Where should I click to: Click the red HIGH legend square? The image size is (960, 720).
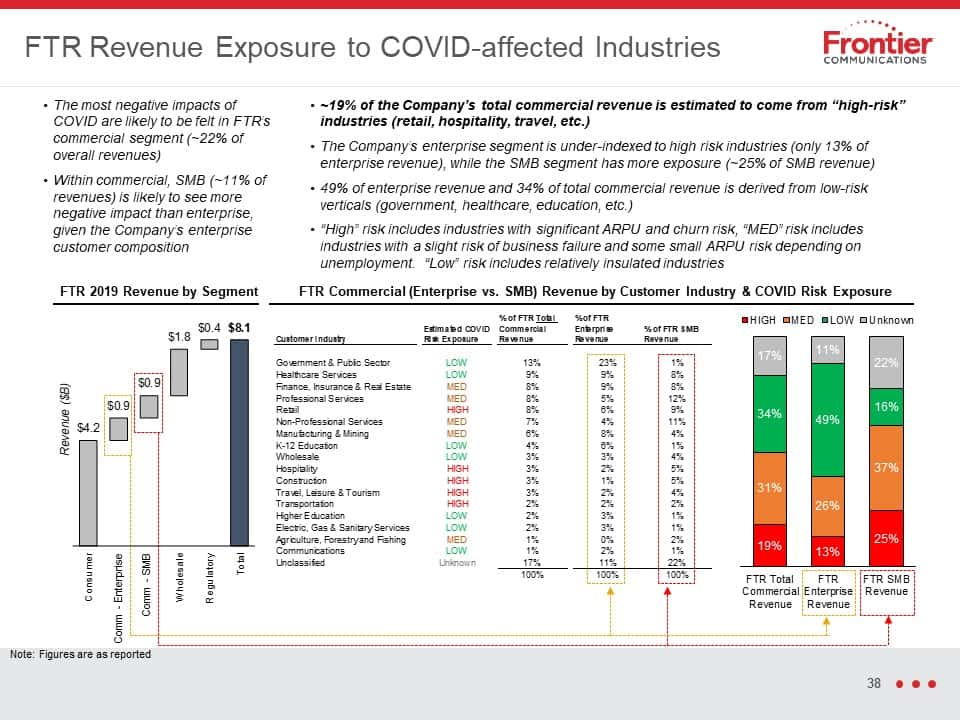pos(745,320)
